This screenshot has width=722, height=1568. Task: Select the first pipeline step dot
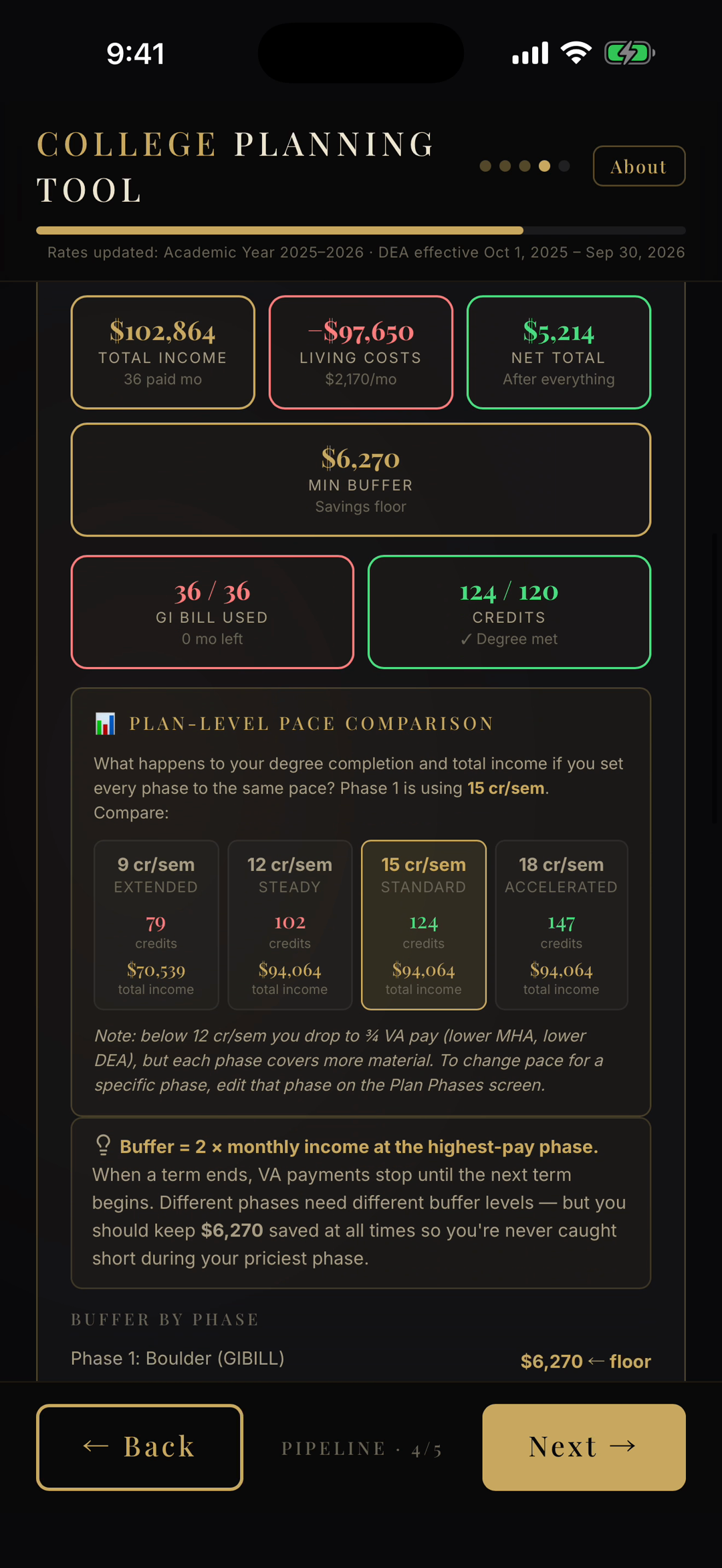485,166
